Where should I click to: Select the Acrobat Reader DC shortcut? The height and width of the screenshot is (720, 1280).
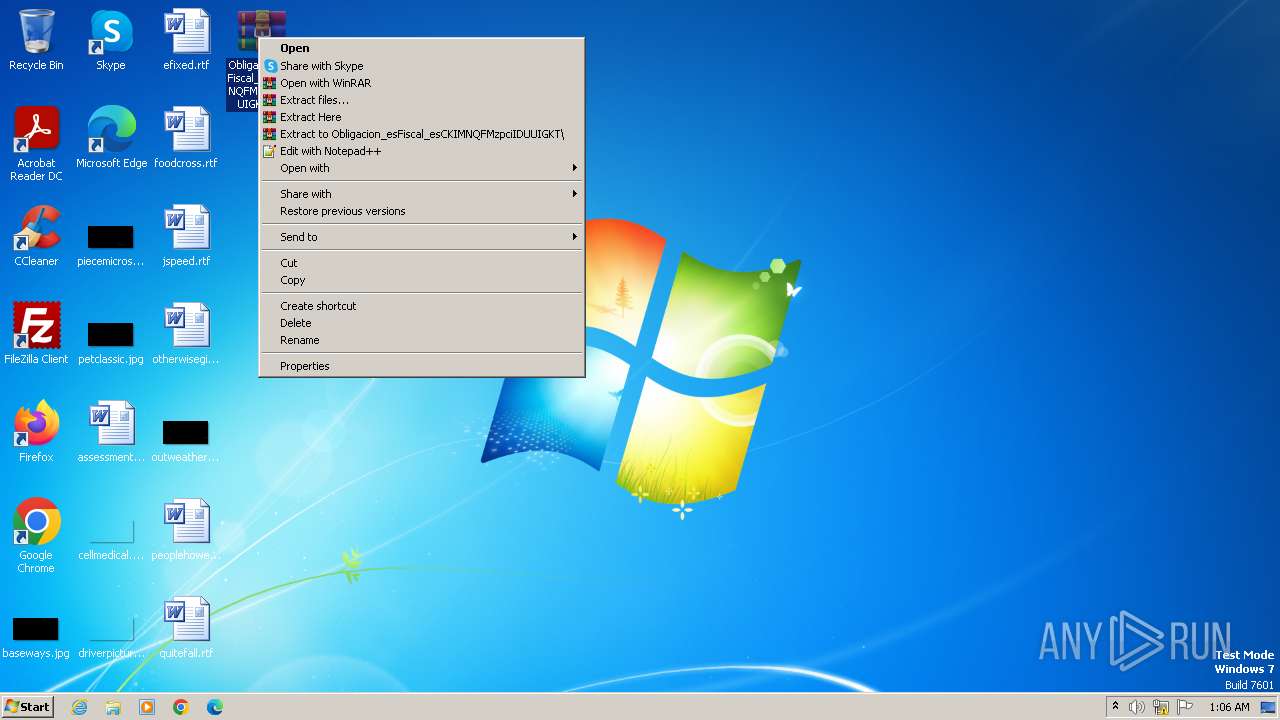coord(36,144)
